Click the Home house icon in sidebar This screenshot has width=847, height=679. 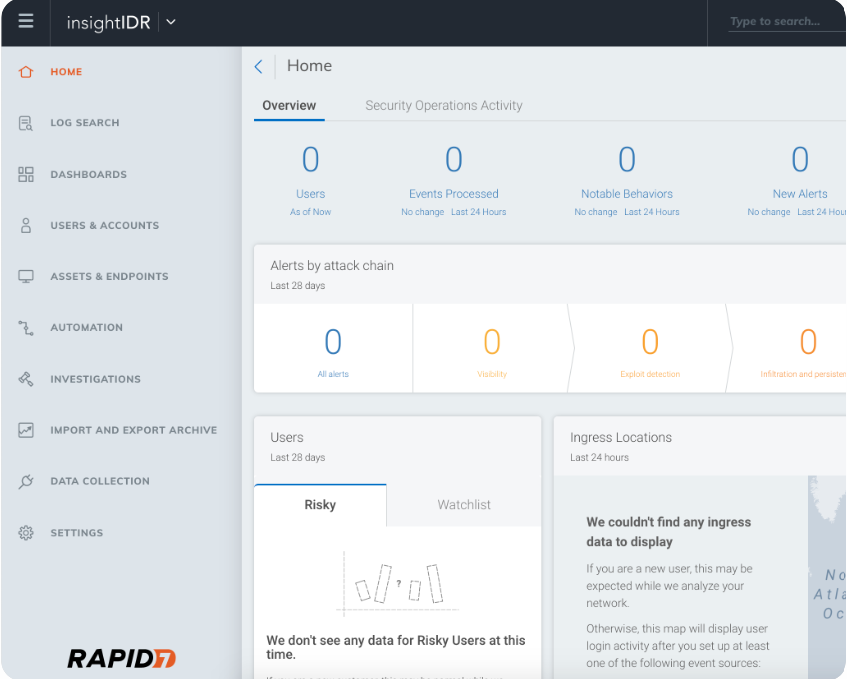tap(26, 72)
